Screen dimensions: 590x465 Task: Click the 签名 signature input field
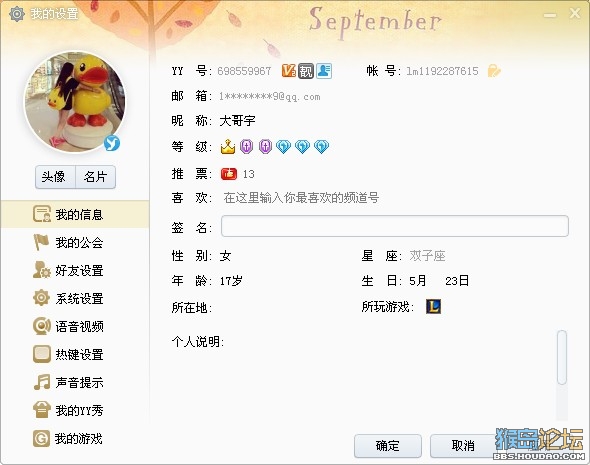(395, 226)
